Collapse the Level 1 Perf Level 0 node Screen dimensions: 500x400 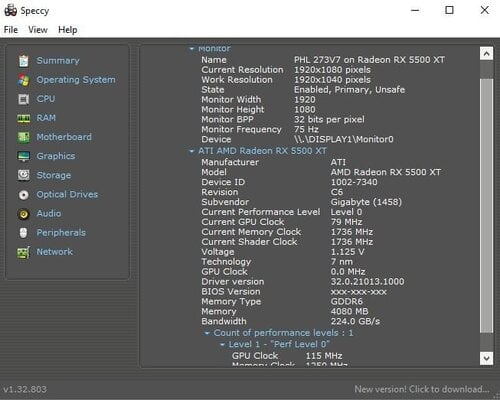(222, 344)
